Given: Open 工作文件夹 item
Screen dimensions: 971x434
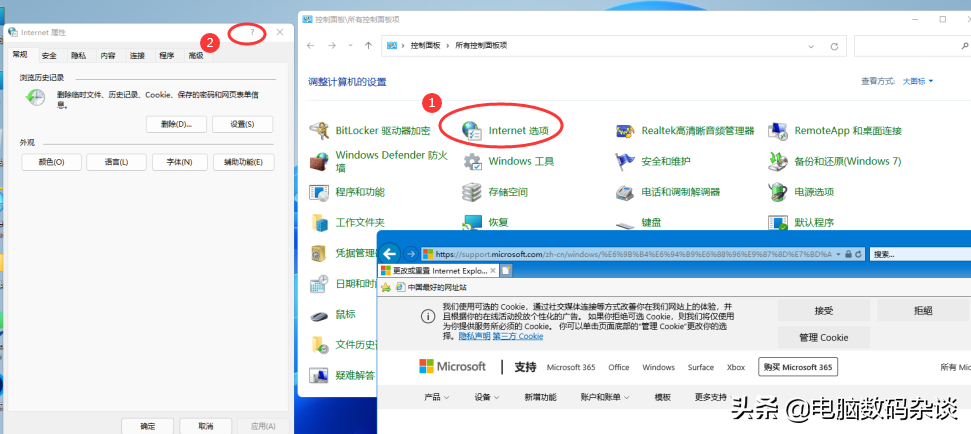Looking at the screenshot, I should click(x=347, y=222).
